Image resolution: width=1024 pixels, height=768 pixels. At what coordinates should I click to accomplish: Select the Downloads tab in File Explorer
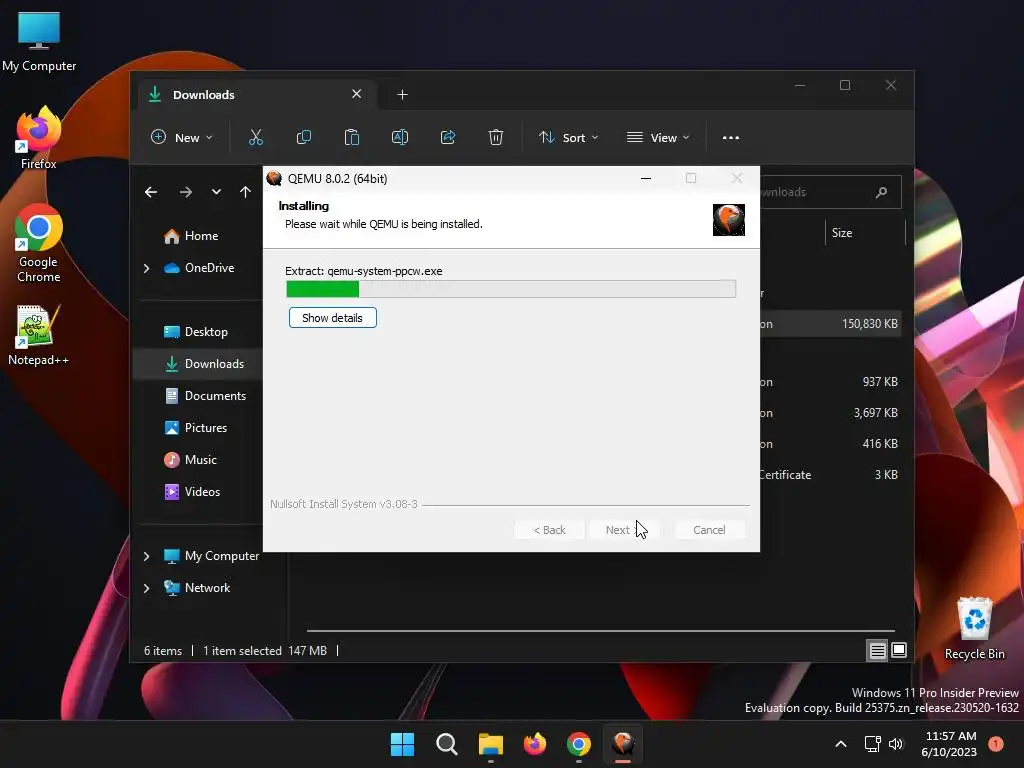(x=255, y=95)
